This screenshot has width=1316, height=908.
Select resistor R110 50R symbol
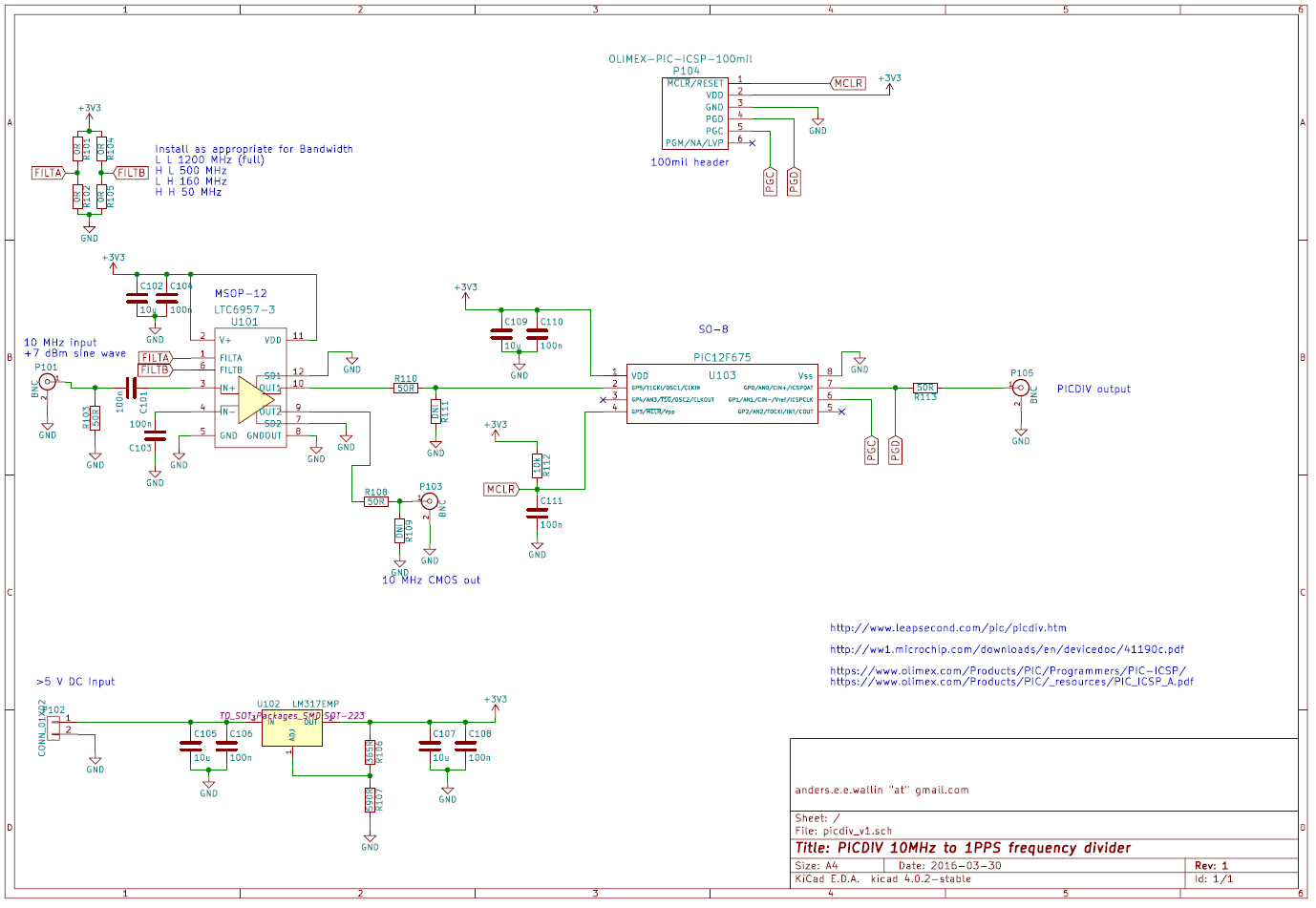(406, 389)
